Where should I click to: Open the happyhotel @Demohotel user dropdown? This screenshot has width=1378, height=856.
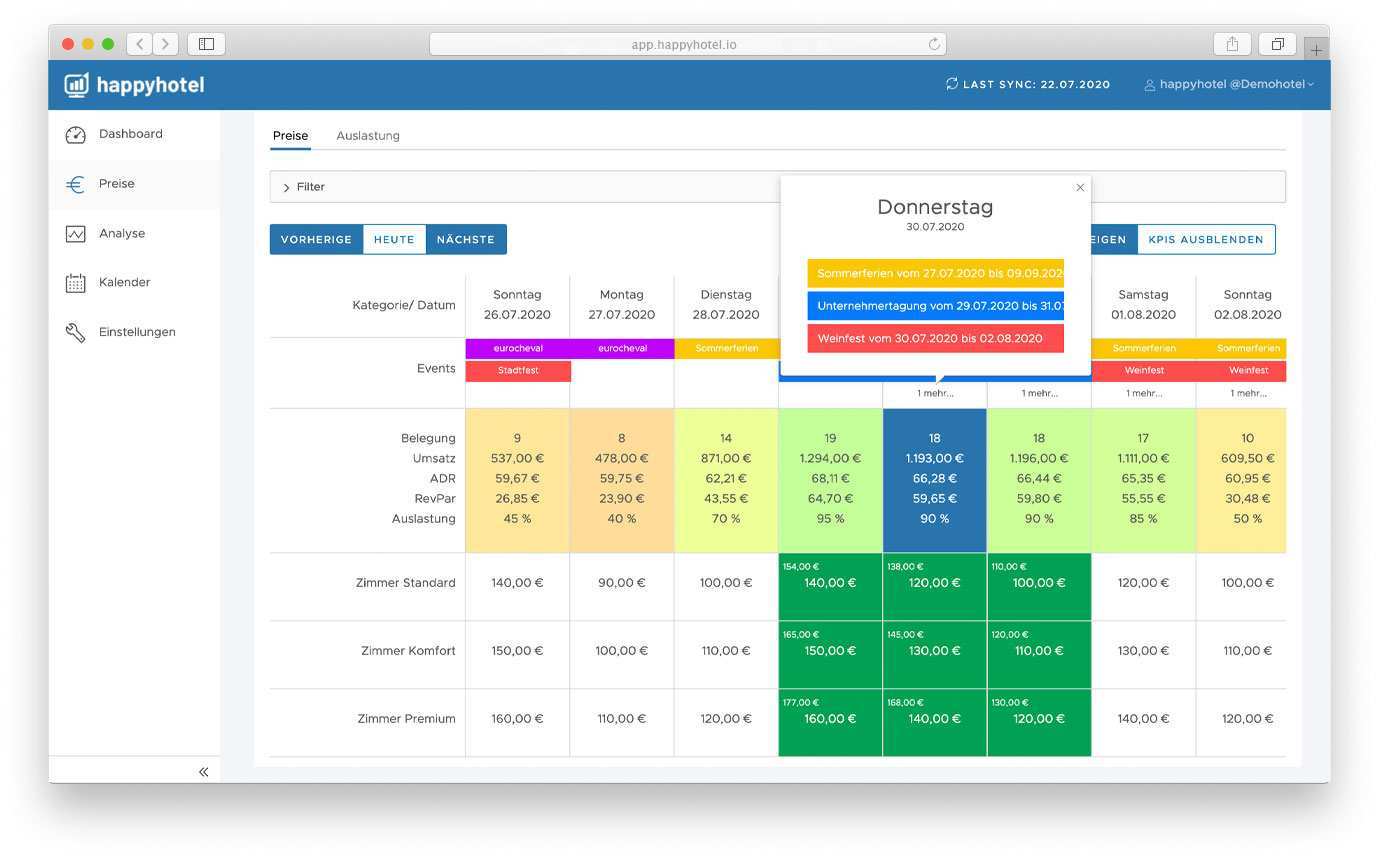[1229, 85]
